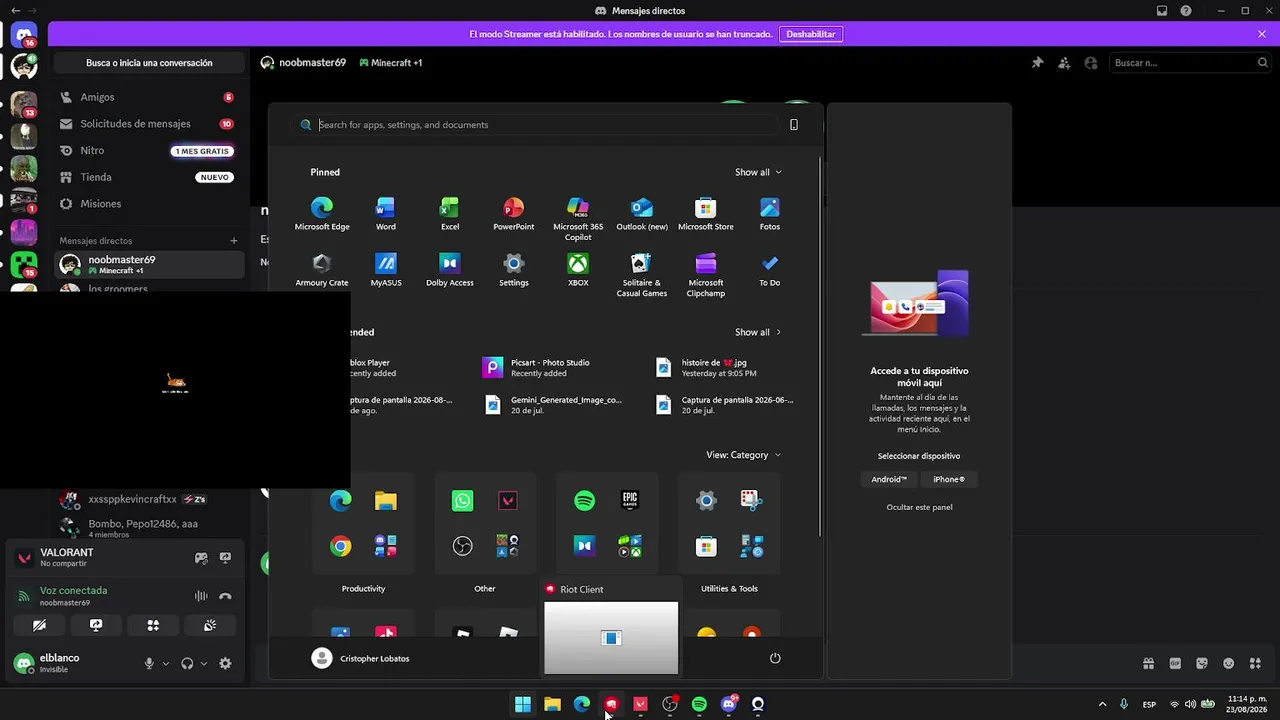Open WhatsApp in the Other category
The height and width of the screenshot is (720, 1280).
tap(462, 500)
